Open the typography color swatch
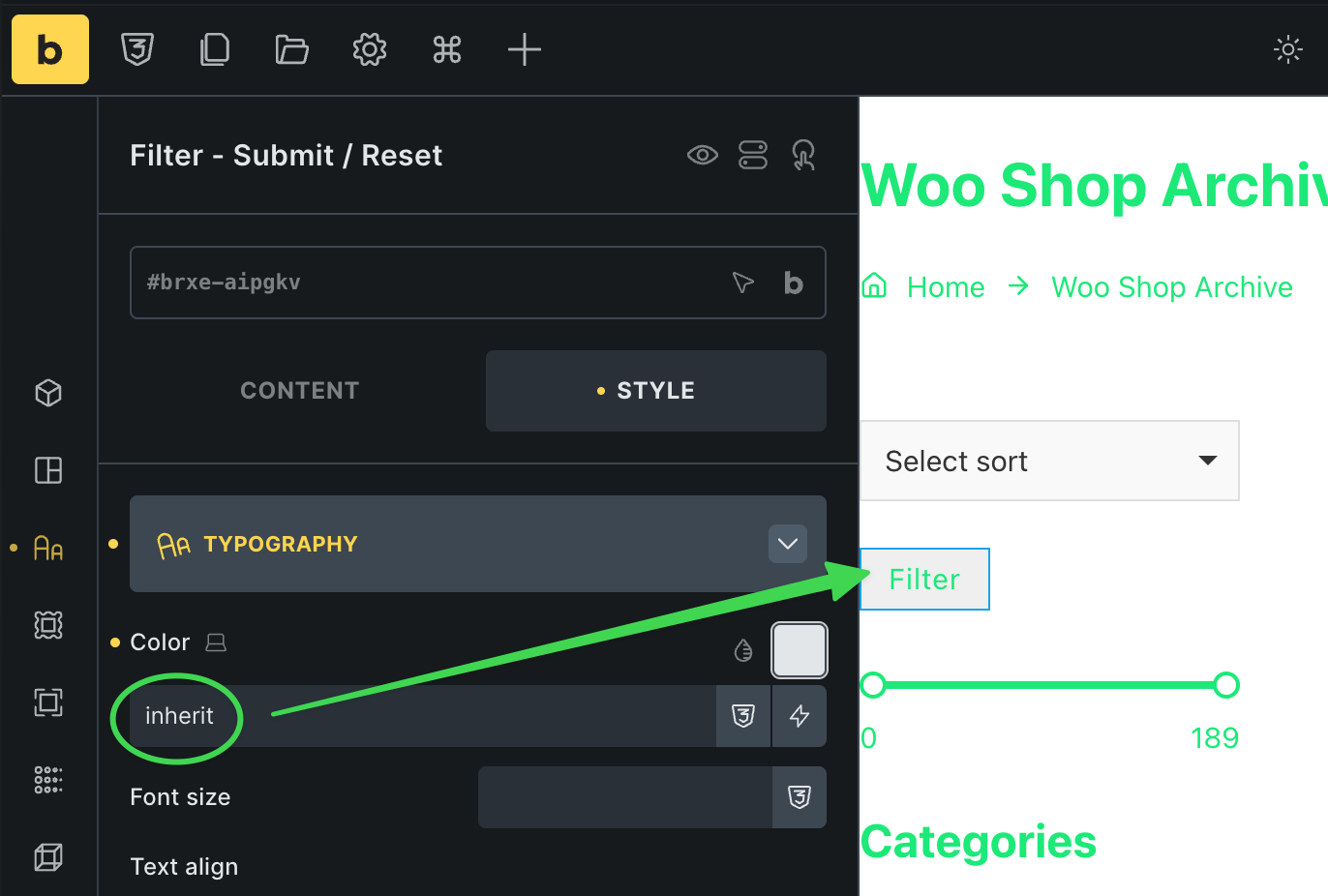Image resolution: width=1328 pixels, height=896 pixels. (800, 650)
